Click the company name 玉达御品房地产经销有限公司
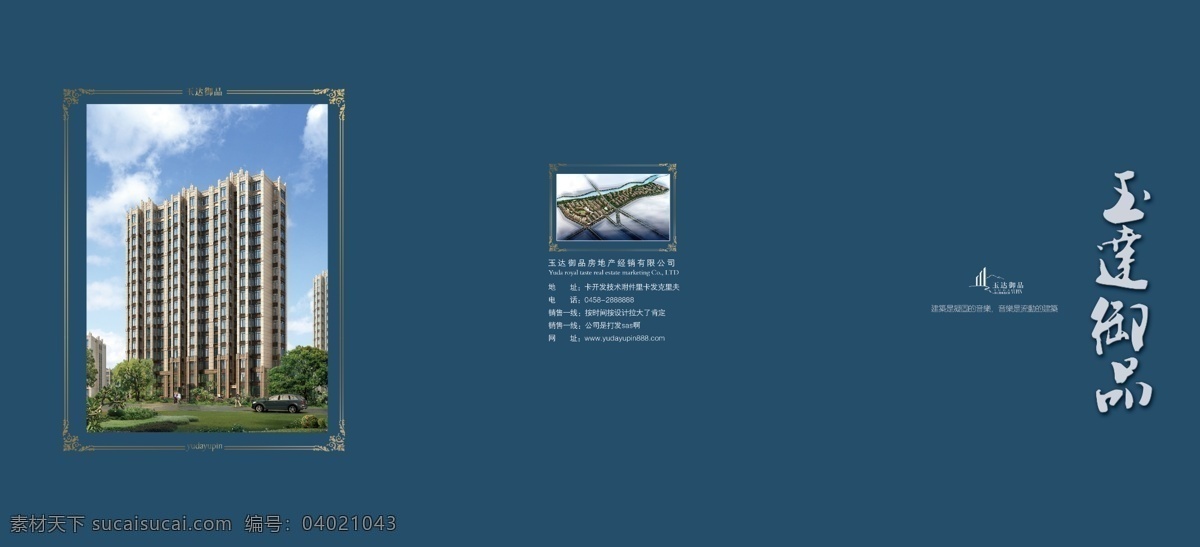1200x547 pixels. [x=612, y=262]
